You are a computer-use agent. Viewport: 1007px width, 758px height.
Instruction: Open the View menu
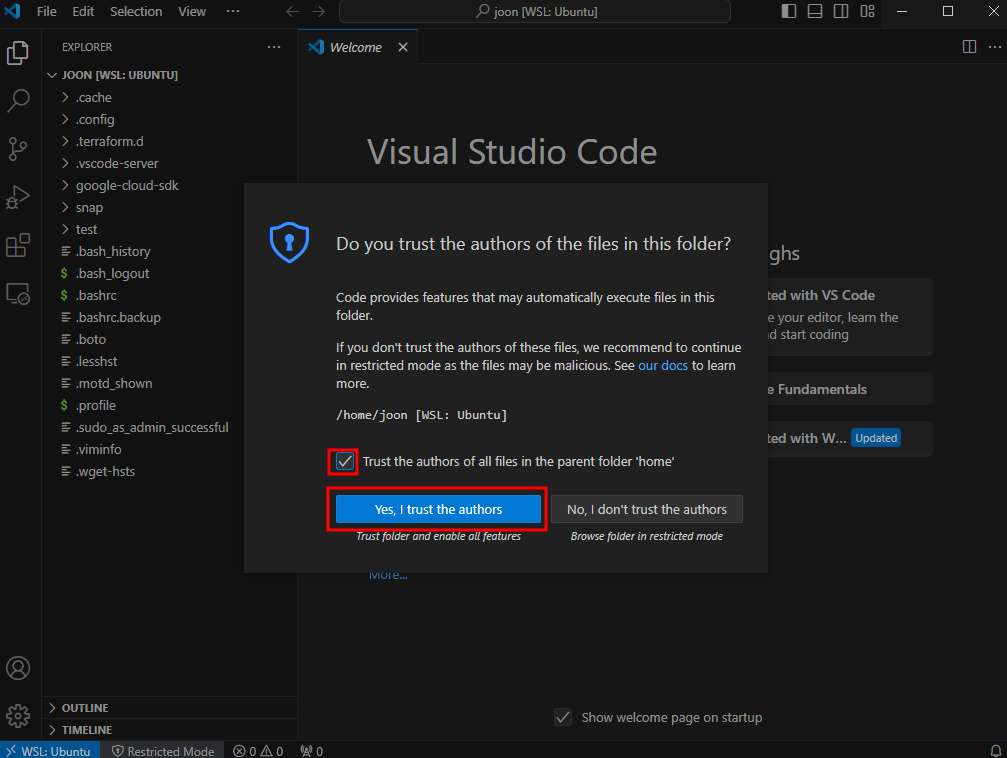(192, 12)
